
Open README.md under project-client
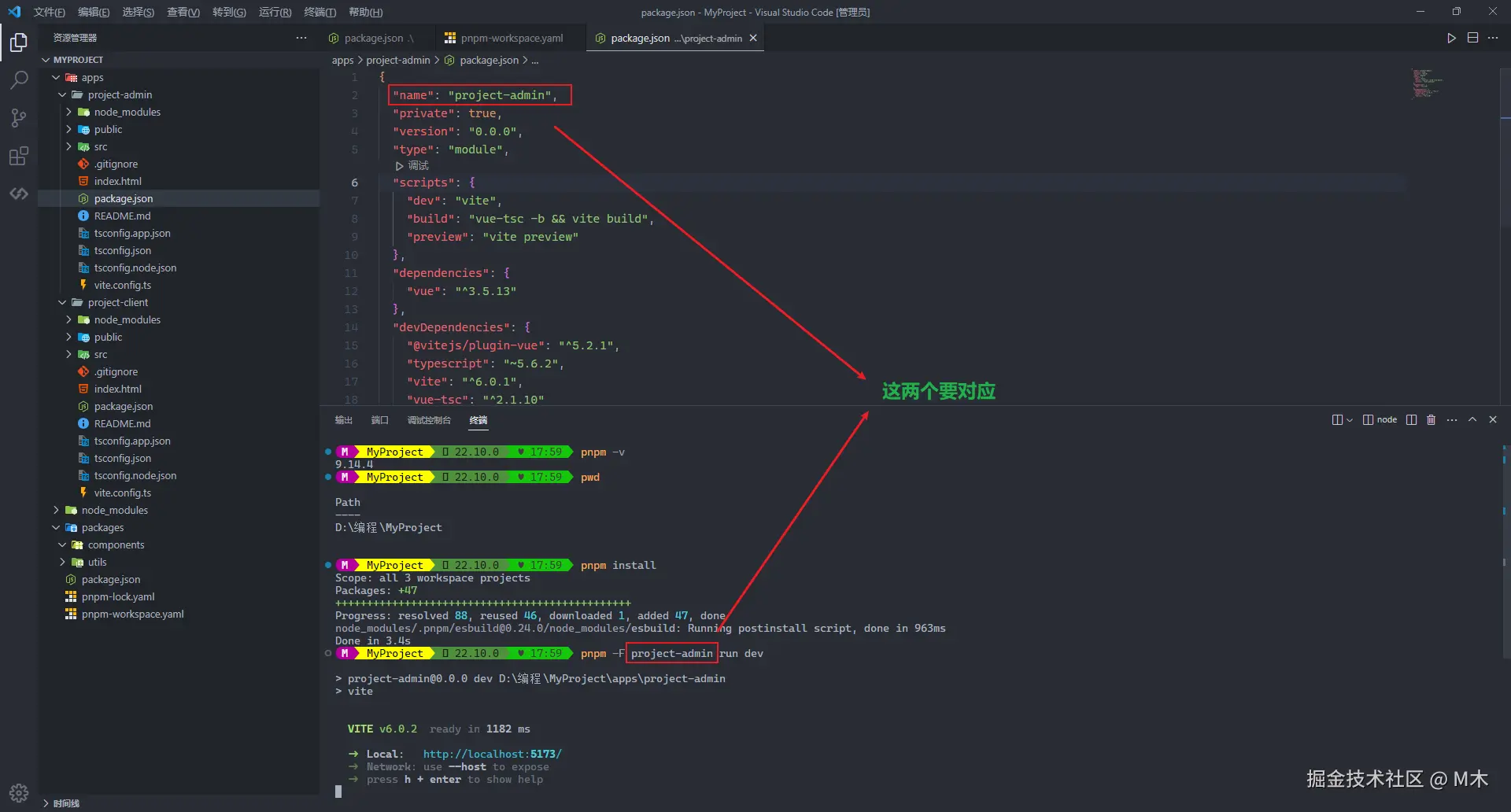coord(122,423)
